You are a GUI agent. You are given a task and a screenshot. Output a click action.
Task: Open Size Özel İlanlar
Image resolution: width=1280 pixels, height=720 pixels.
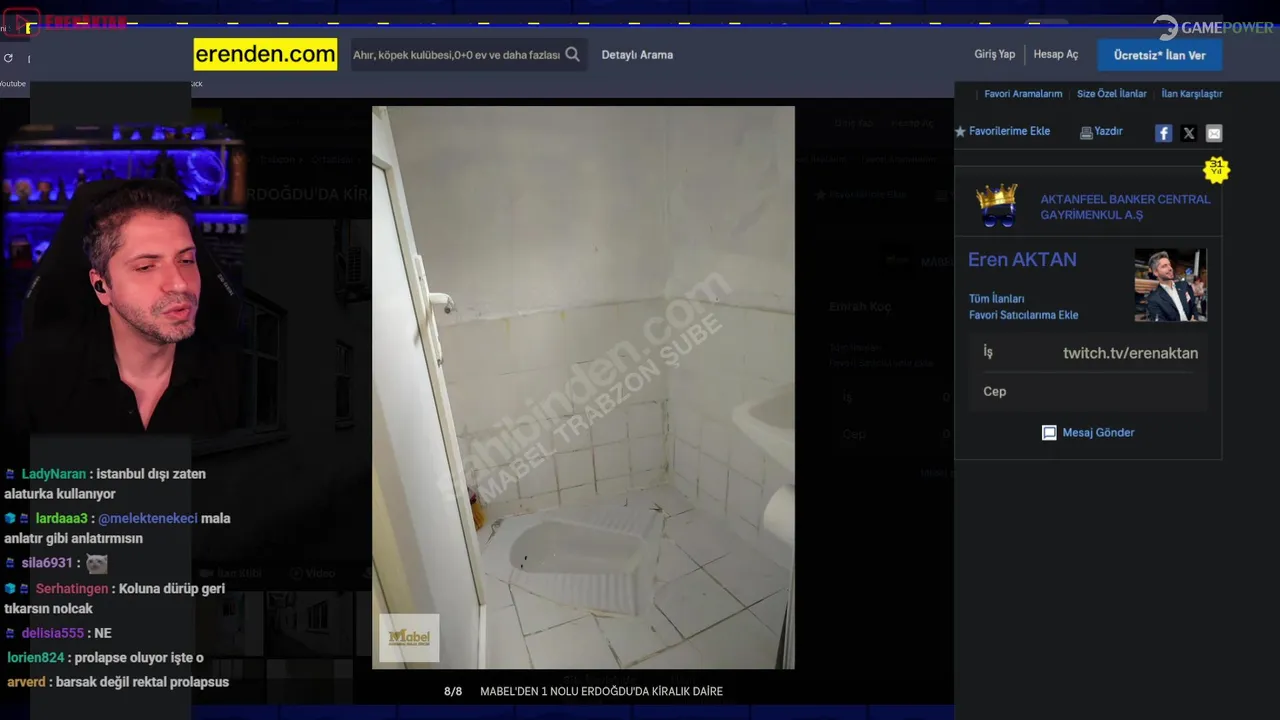pyautogui.click(x=1112, y=94)
